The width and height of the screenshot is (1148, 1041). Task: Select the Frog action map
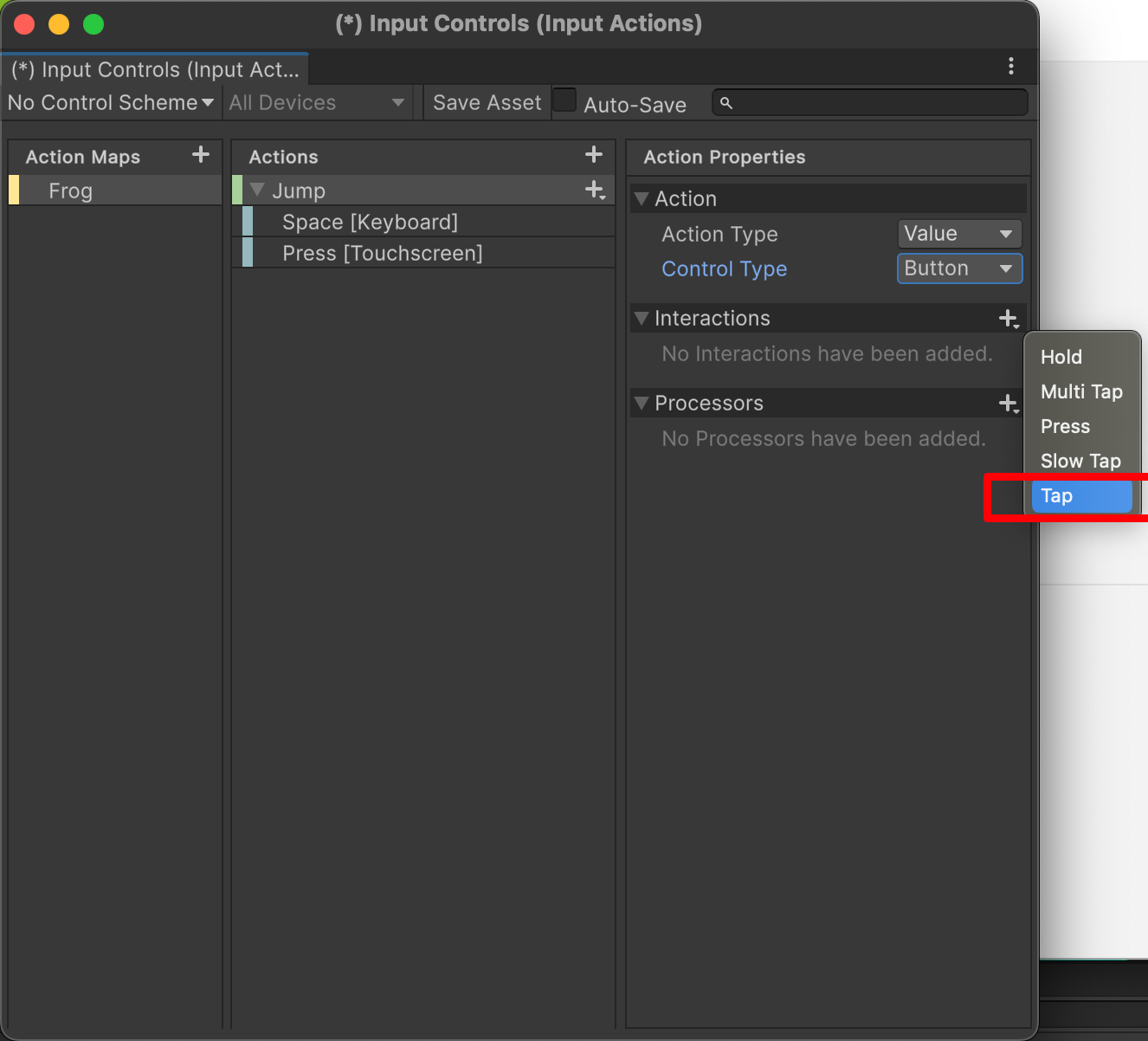point(115,191)
